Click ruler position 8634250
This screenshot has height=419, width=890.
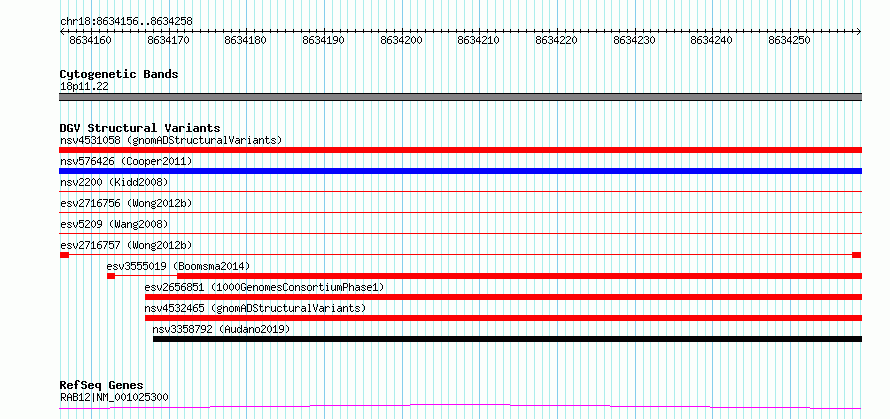click(790, 40)
